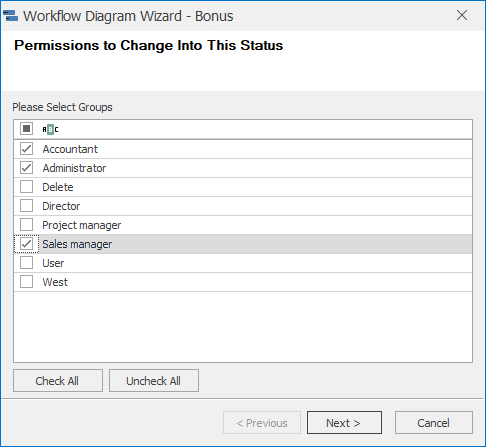Click the Check All button
This screenshot has height=447, width=486.
tap(58, 380)
